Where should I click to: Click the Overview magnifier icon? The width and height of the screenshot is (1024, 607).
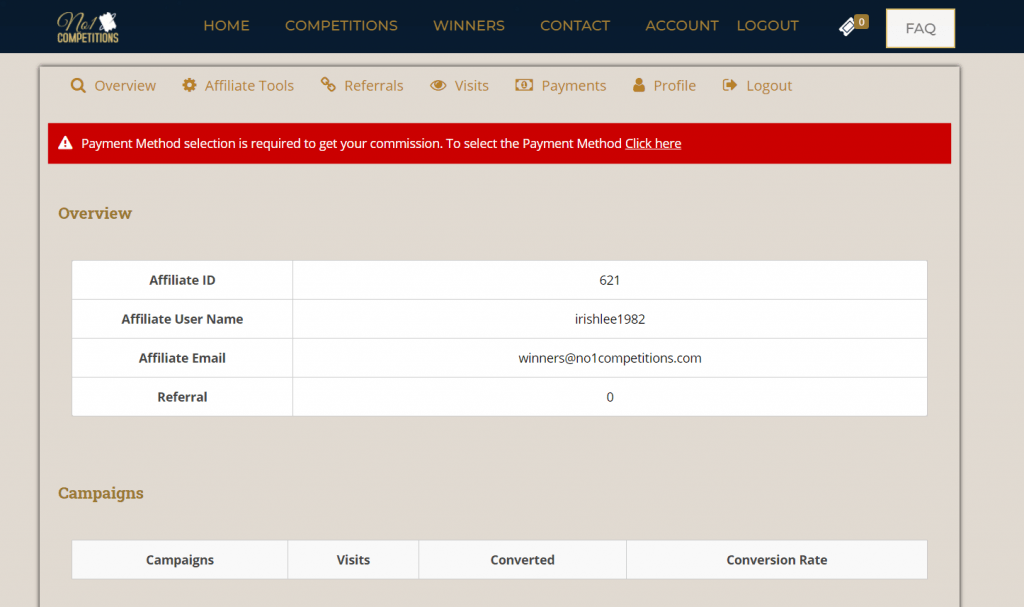click(78, 86)
